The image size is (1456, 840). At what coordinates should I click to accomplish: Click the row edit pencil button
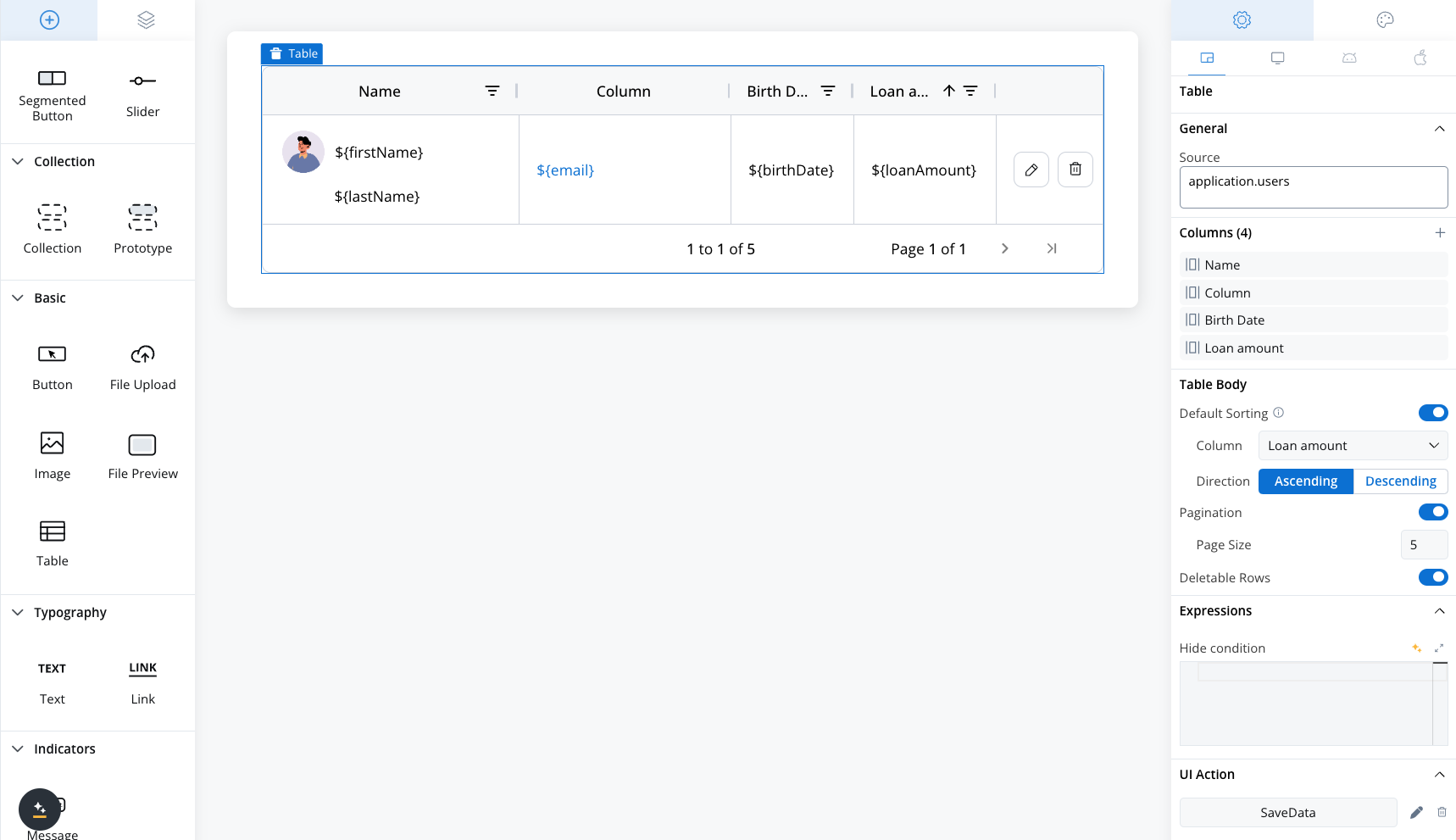[x=1031, y=170]
